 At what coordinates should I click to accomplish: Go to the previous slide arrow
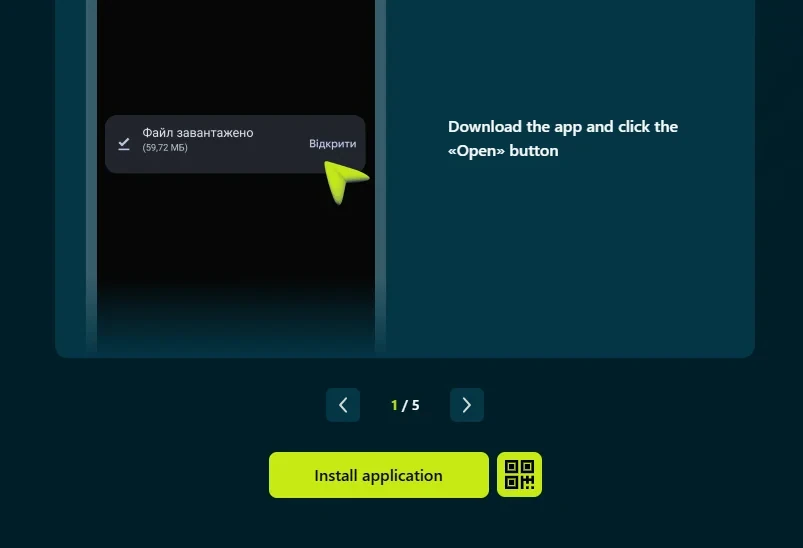343,405
